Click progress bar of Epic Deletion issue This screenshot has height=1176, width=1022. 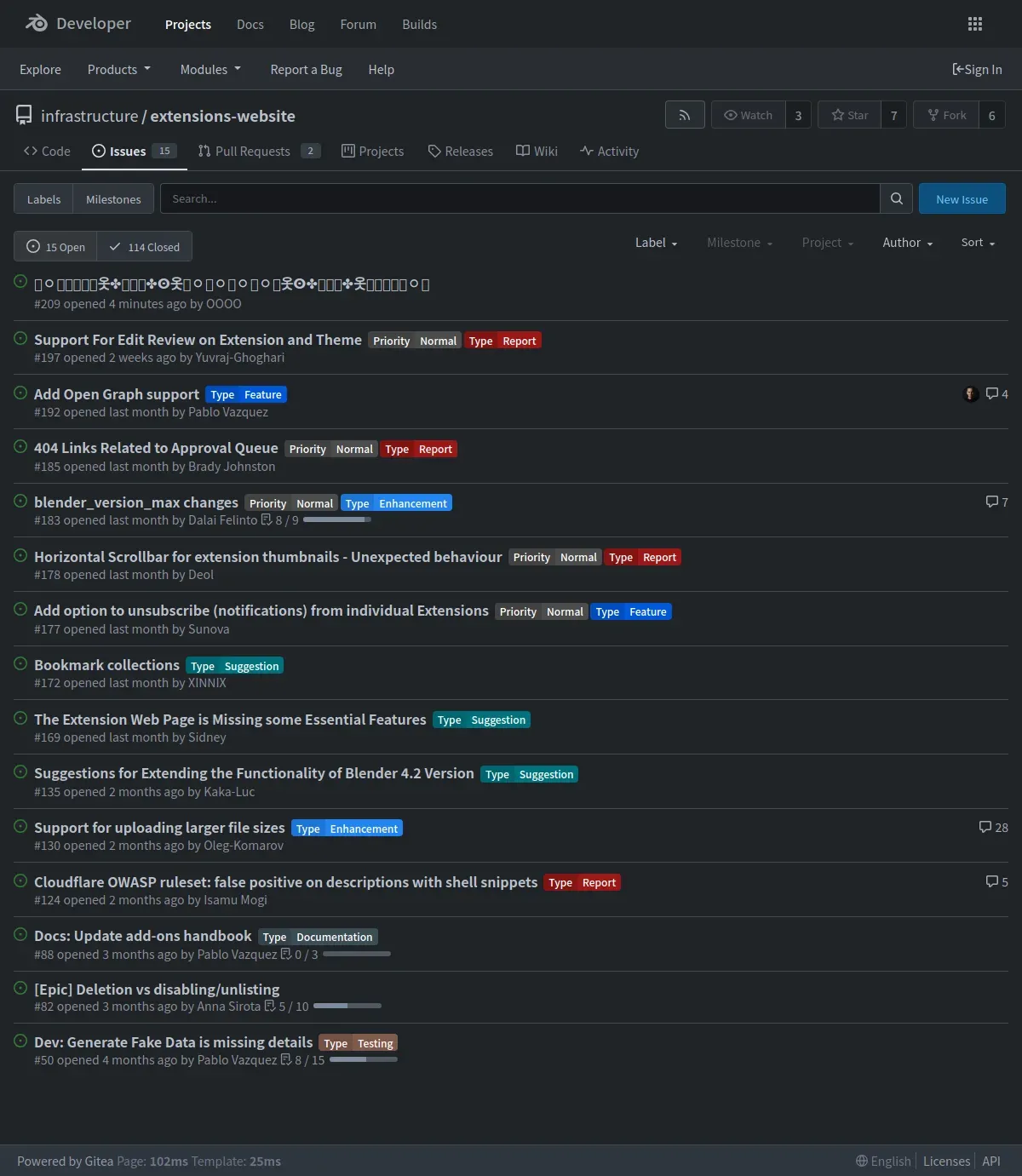pyautogui.click(x=347, y=1006)
